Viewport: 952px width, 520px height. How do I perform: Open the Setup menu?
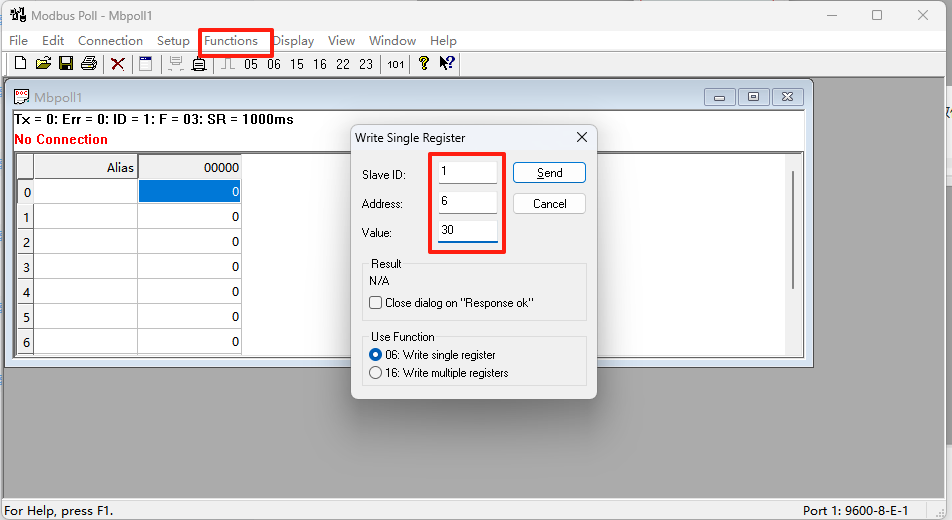[173, 41]
